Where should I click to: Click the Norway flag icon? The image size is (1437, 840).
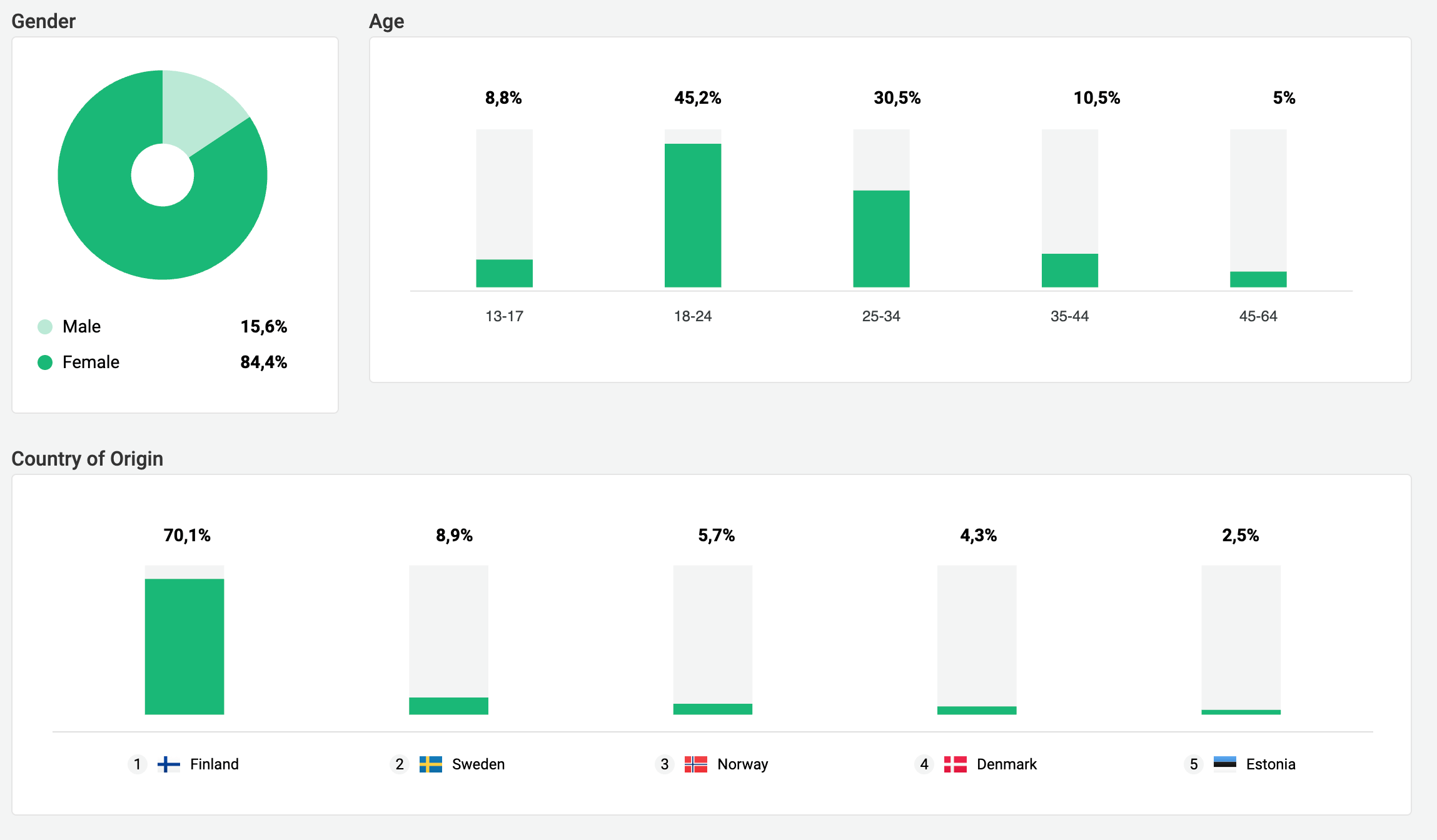point(695,764)
